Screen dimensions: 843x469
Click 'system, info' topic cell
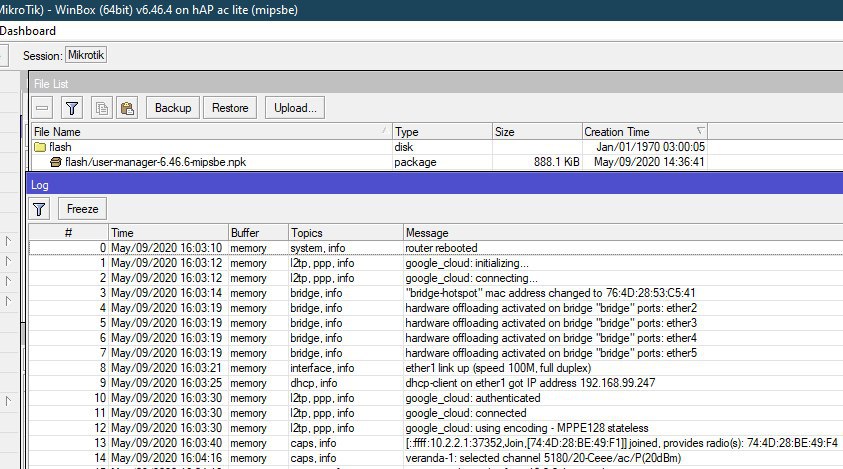(x=318, y=248)
